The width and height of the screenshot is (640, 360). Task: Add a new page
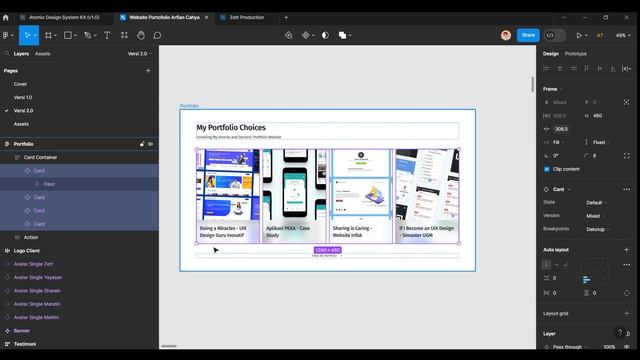tap(148, 71)
